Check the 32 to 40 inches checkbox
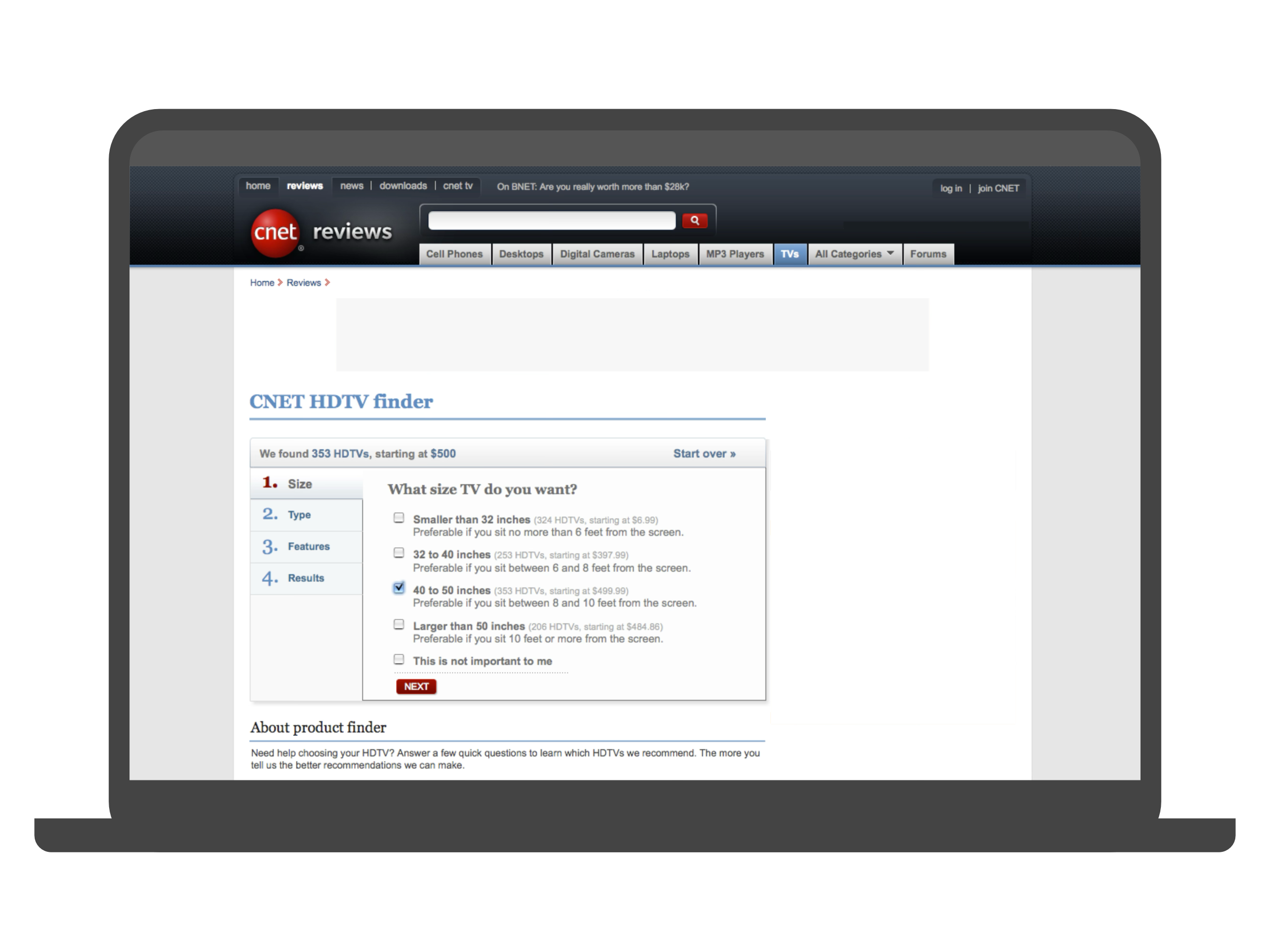Viewport: 1270px width, 952px height. 398,553
